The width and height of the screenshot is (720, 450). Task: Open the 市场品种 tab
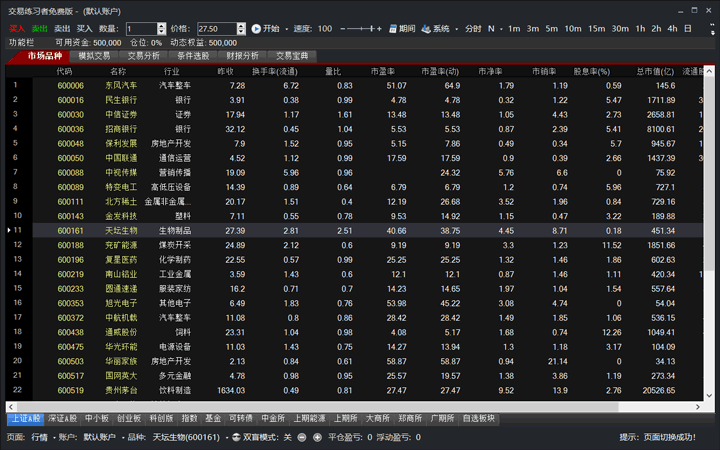coord(45,56)
